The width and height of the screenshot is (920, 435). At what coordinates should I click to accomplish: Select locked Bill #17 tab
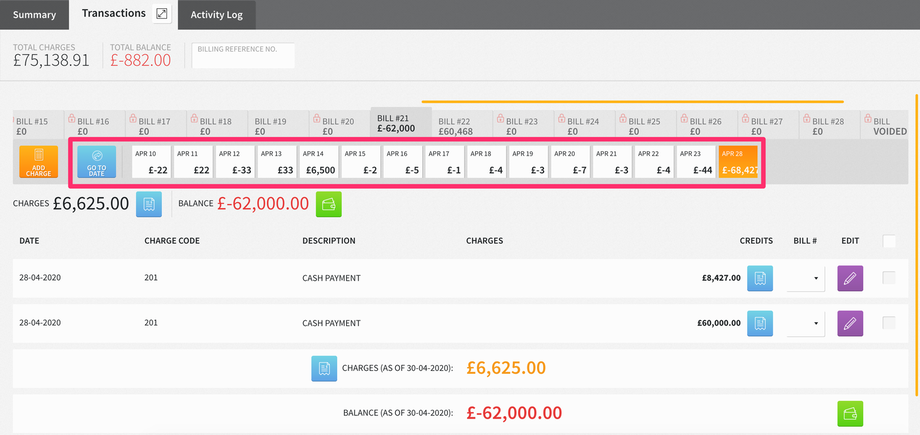click(156, 126)
